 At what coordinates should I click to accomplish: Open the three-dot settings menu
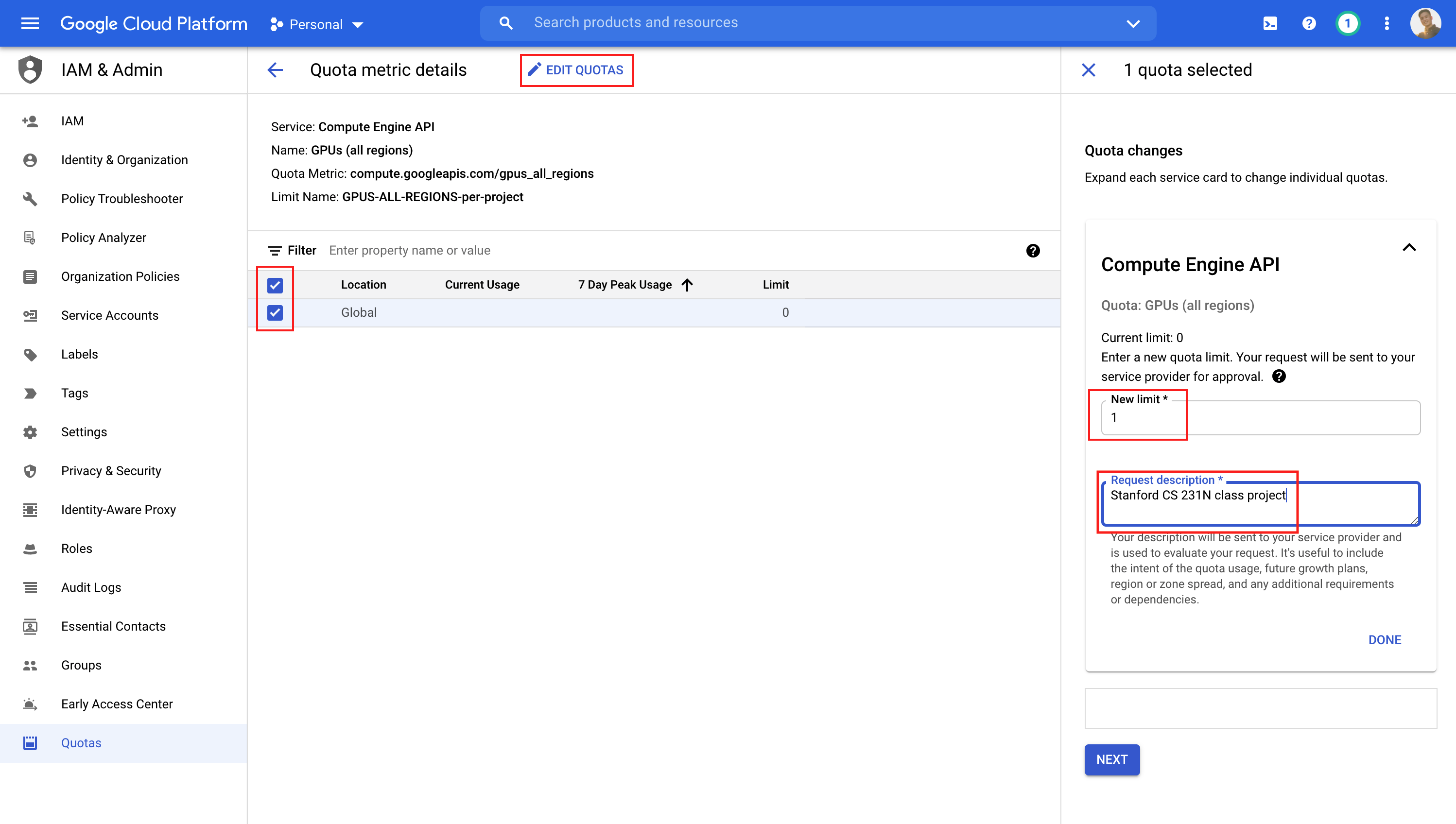tap(1387, 23)
